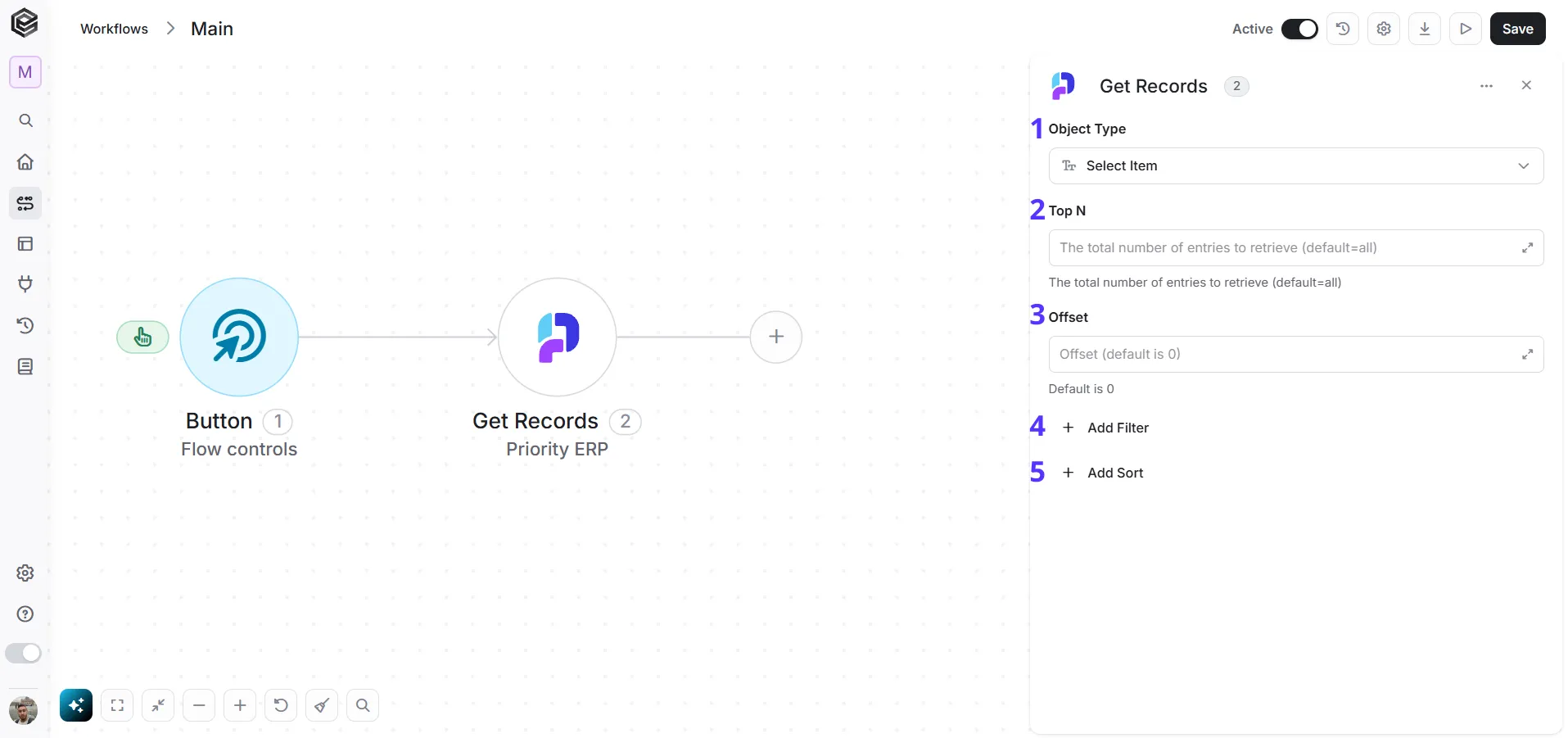
Task: Zoom out the canvas with minus button
Action: 199,705
